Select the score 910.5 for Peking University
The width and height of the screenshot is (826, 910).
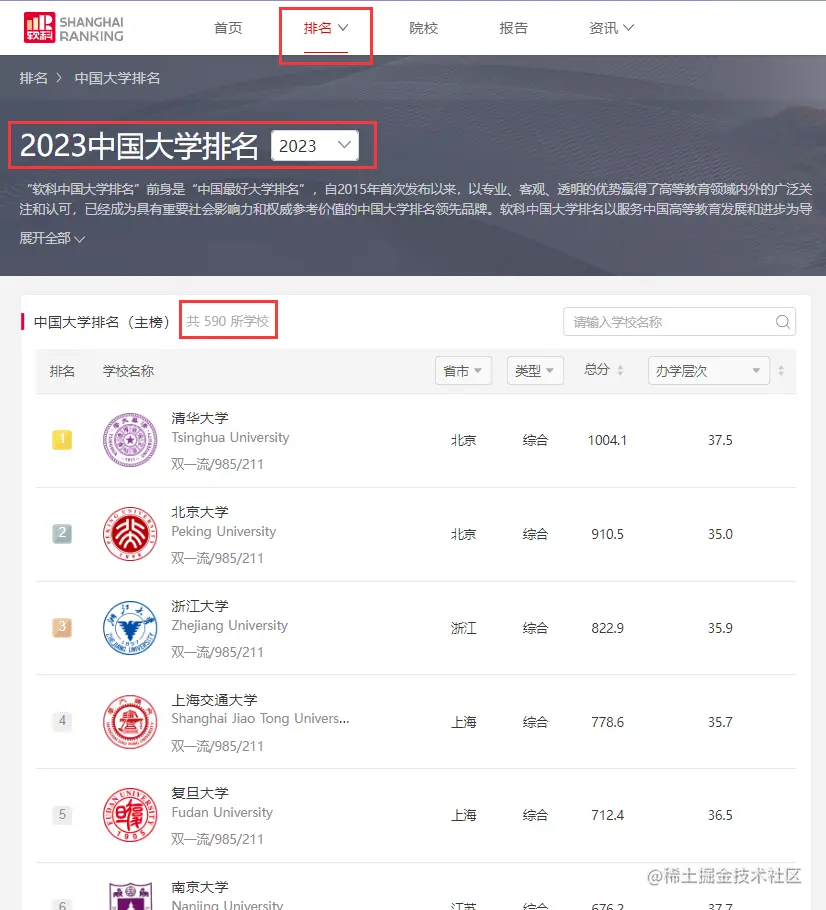[607, 534]
